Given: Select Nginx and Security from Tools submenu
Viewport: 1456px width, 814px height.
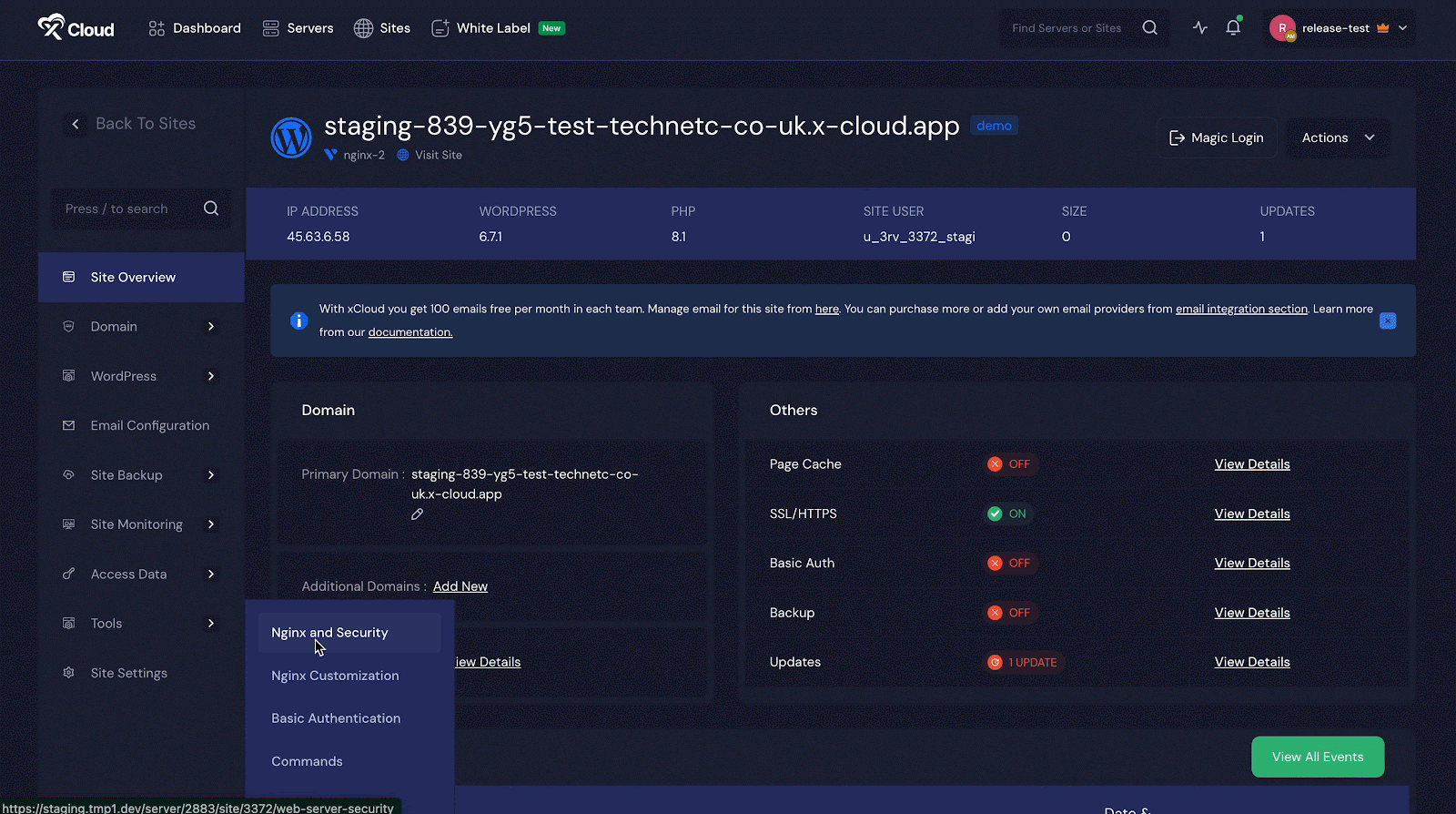Looking at the screenshot, I should tap(349, 633).
